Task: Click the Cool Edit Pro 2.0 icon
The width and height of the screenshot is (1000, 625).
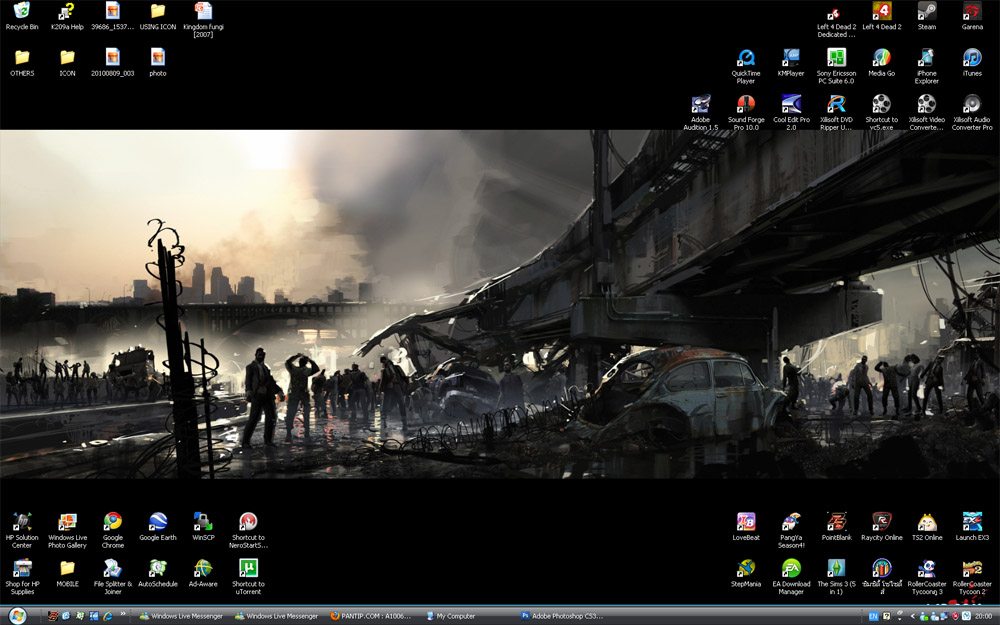Action: pyautogui.click(x=791, y=113)
